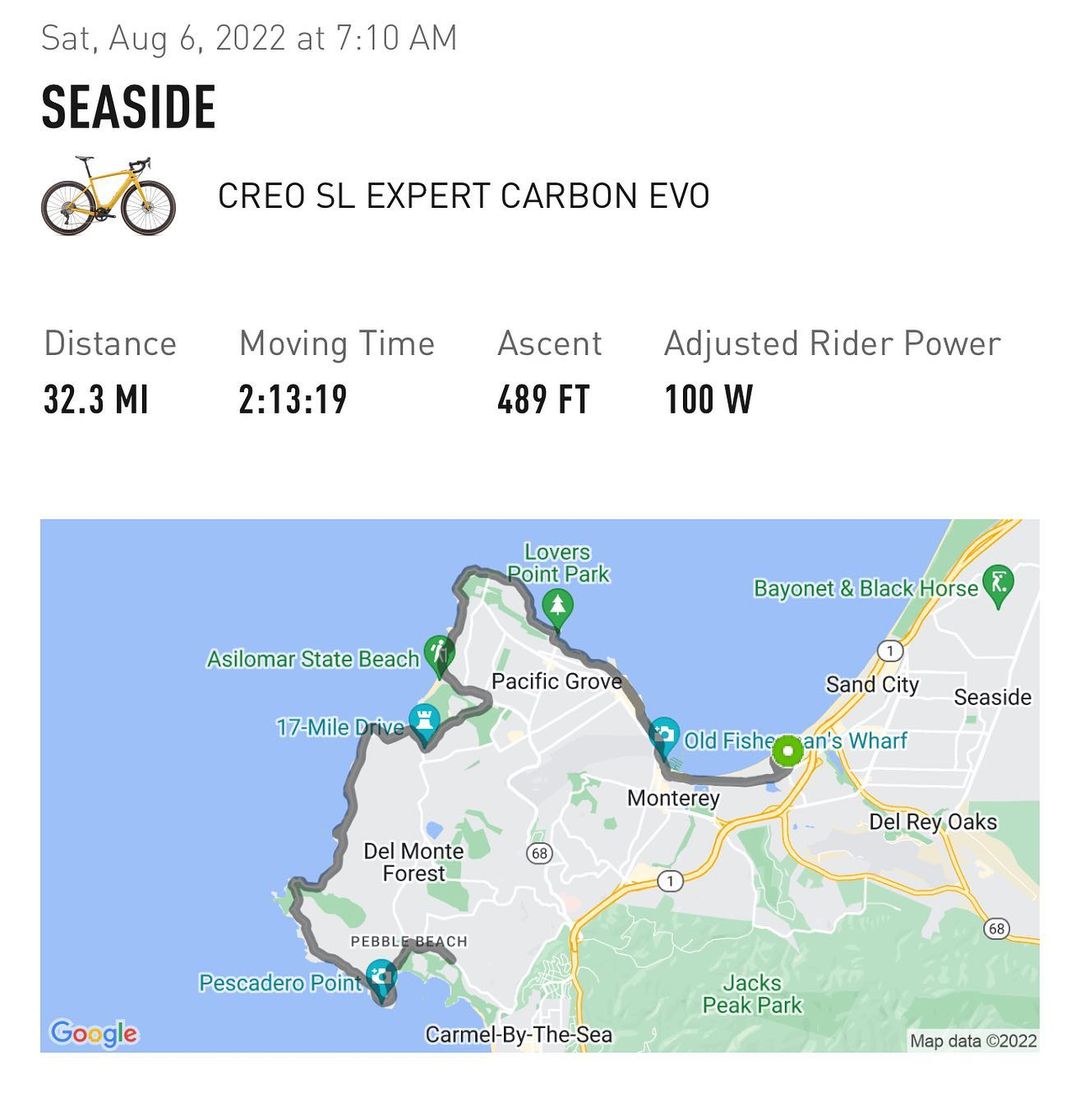The image size is (1080, 1093).
Task: Click the Monterey city label
Action: pyautogui.click(x=673, y=798)
